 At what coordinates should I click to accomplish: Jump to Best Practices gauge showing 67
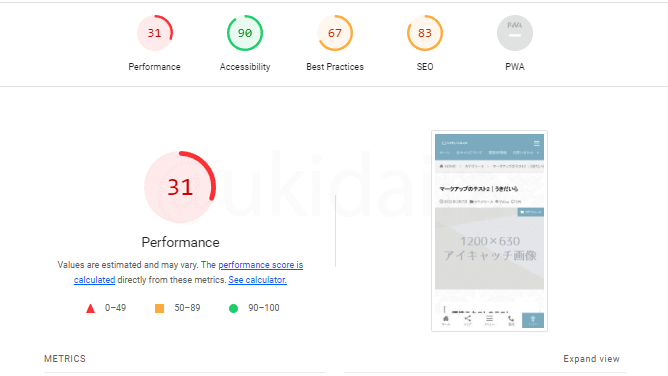pyautogui.click(x=335, y=33)
